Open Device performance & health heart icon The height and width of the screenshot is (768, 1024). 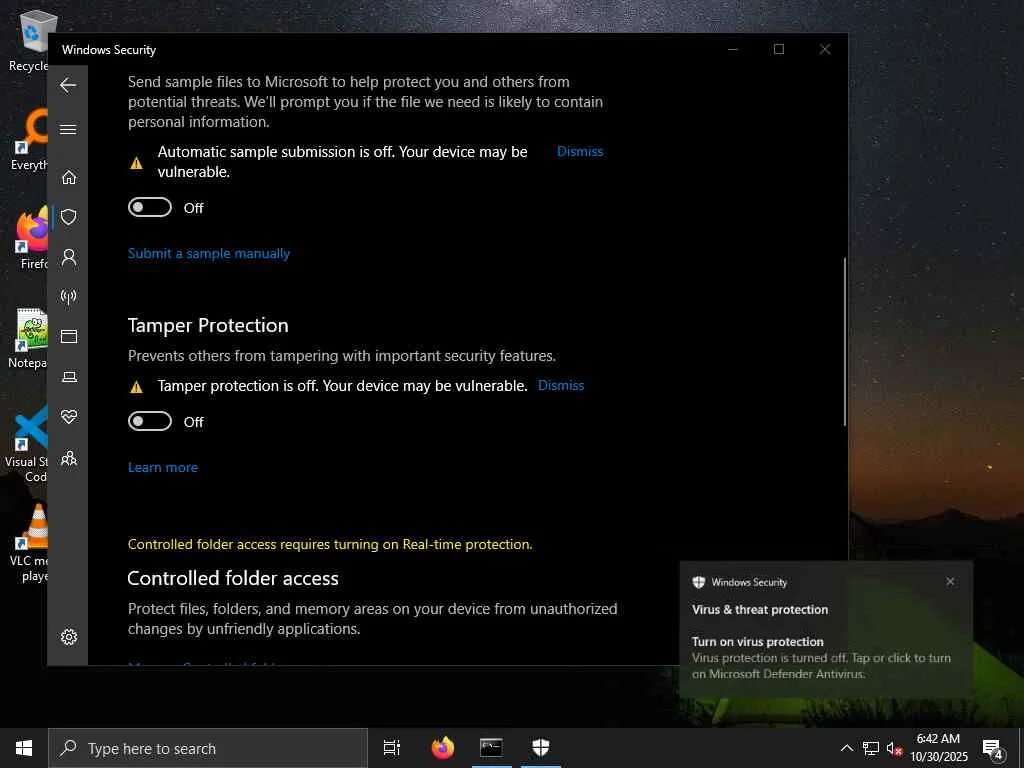(69, 416)
